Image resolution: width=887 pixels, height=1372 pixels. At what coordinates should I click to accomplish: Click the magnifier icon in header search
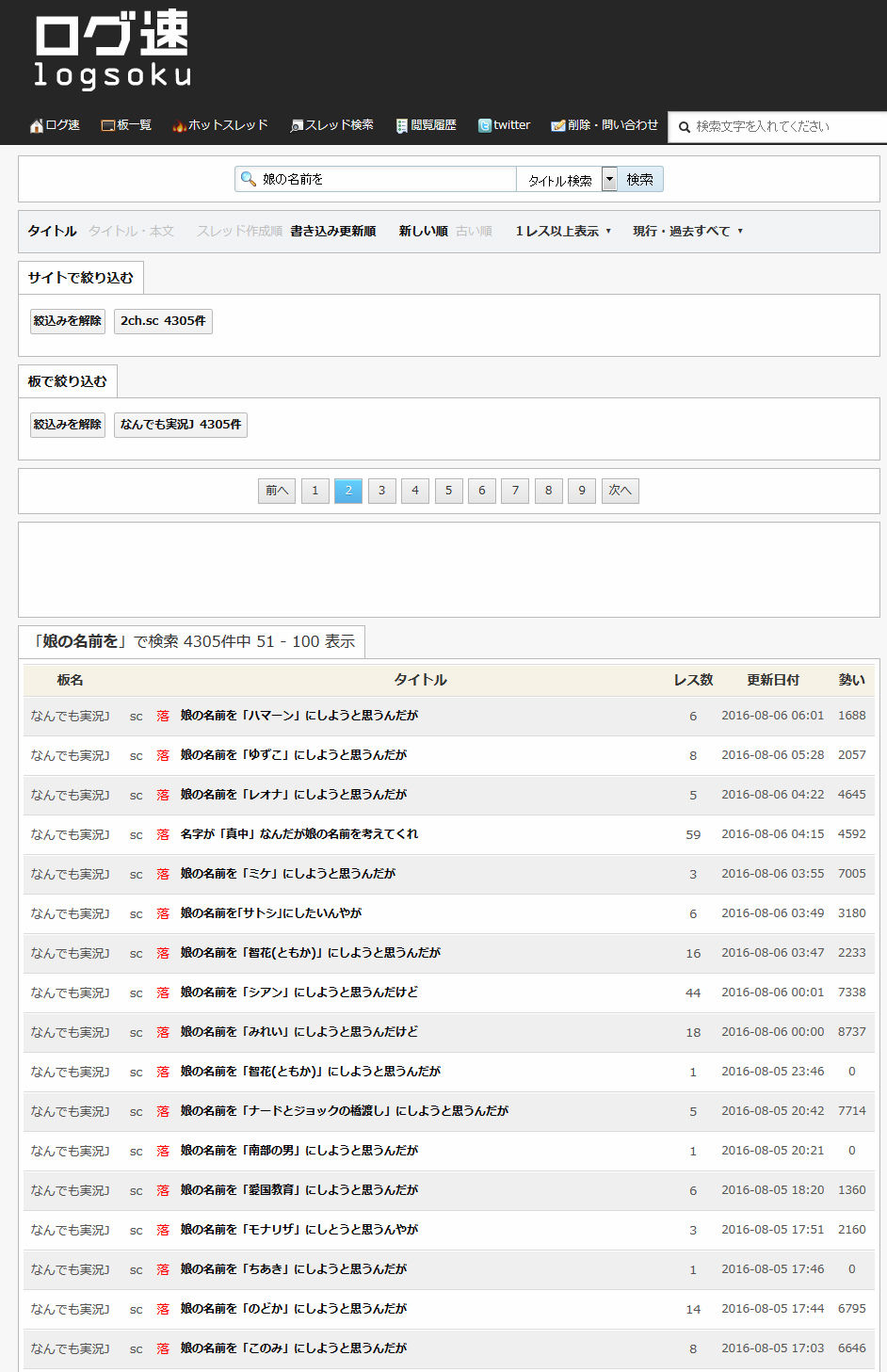coord(685,127)
